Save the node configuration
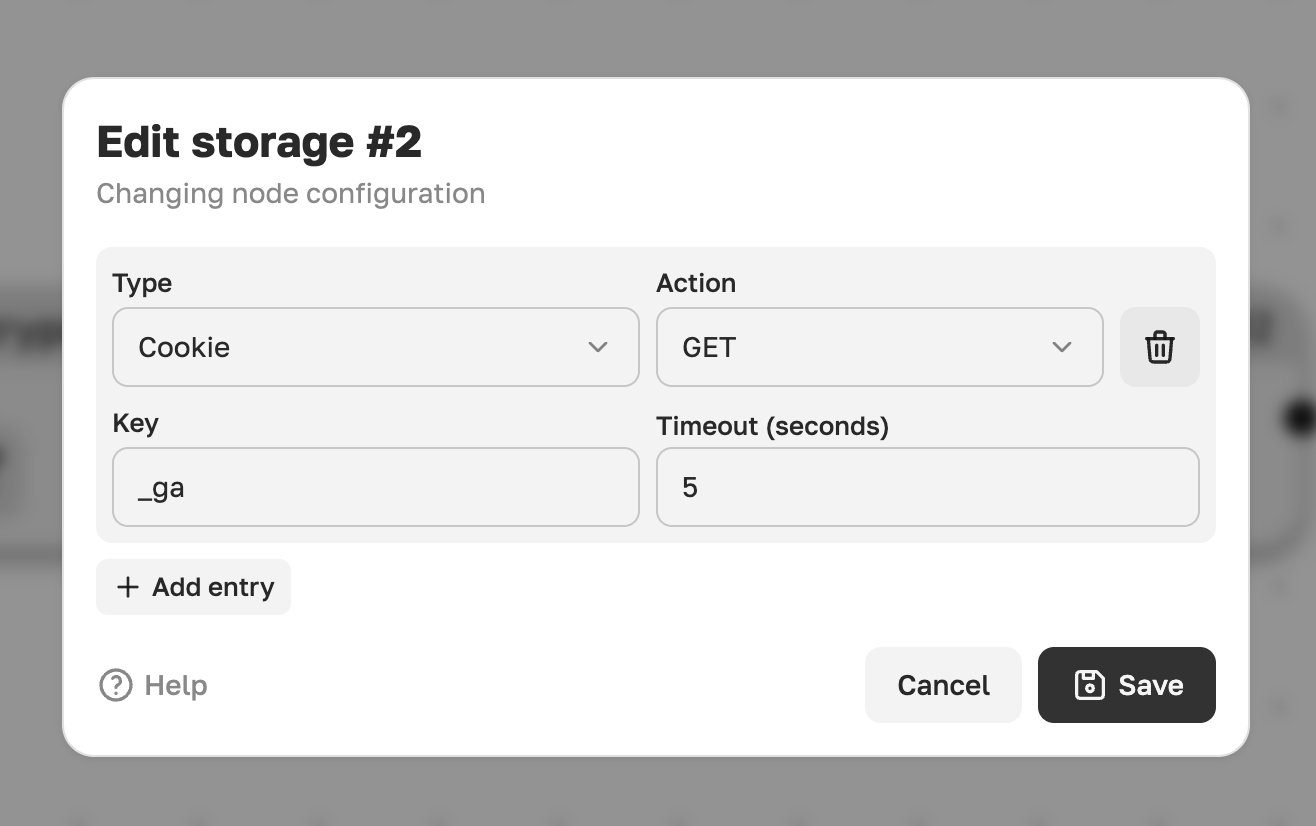The image size is (1316, 826). click(1127, 685)
